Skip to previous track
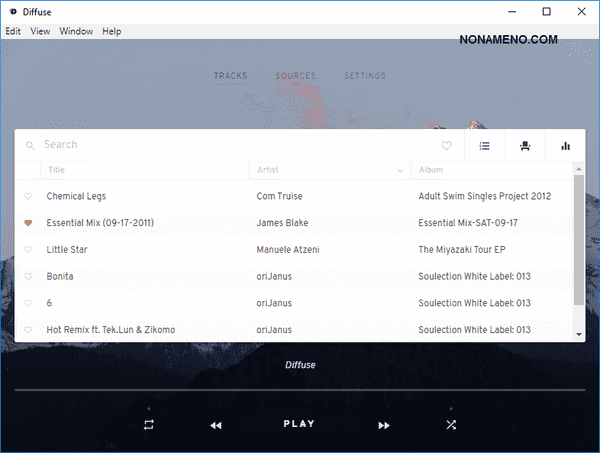Image resolution: width=600 pixels, height=453 pixels. pyautogui.click(x=216, y=425)
